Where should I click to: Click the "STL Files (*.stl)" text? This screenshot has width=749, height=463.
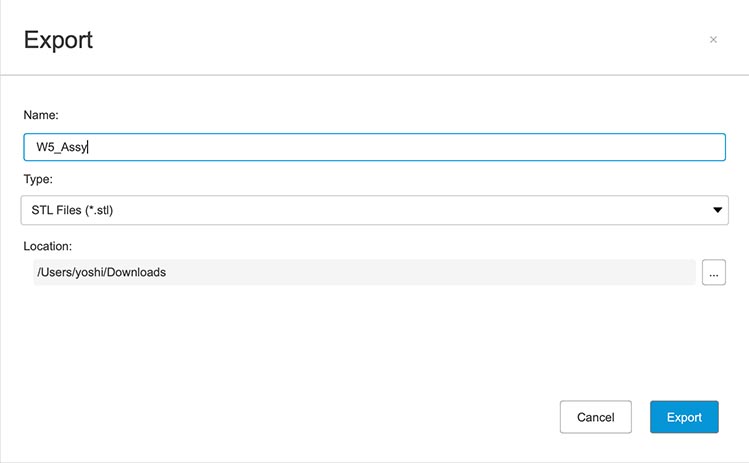click(x=80, y=210)
